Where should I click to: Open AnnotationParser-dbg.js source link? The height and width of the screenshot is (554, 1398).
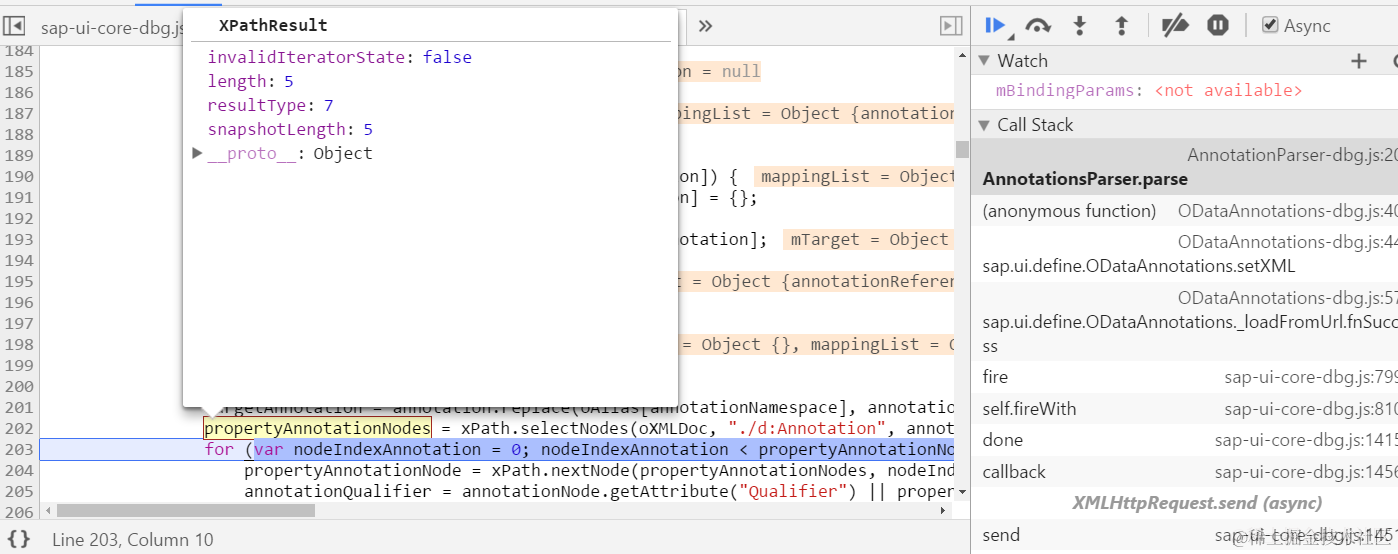[1291, 155]
